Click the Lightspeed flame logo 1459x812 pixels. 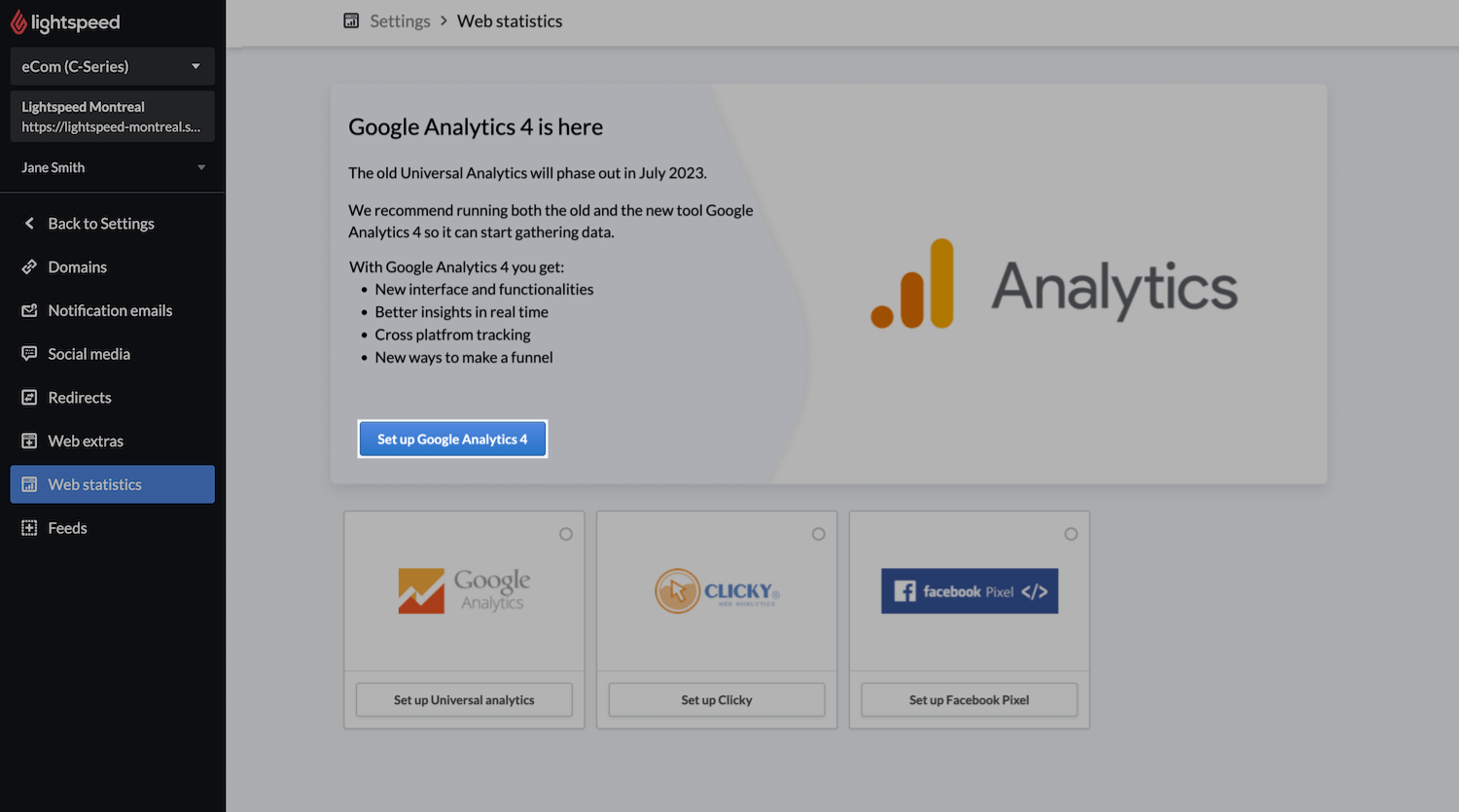tap(18, 21)
